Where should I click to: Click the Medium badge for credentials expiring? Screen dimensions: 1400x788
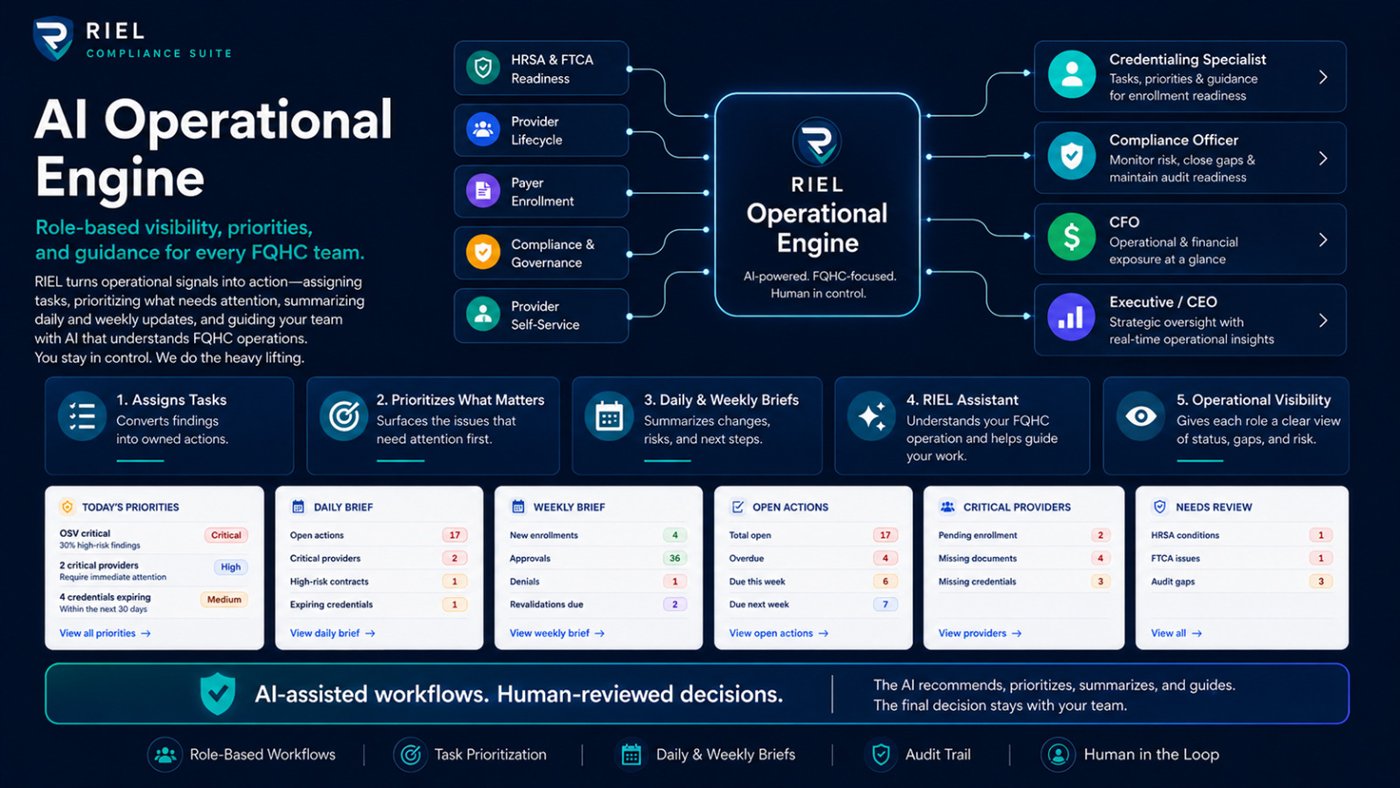(225, 600)
